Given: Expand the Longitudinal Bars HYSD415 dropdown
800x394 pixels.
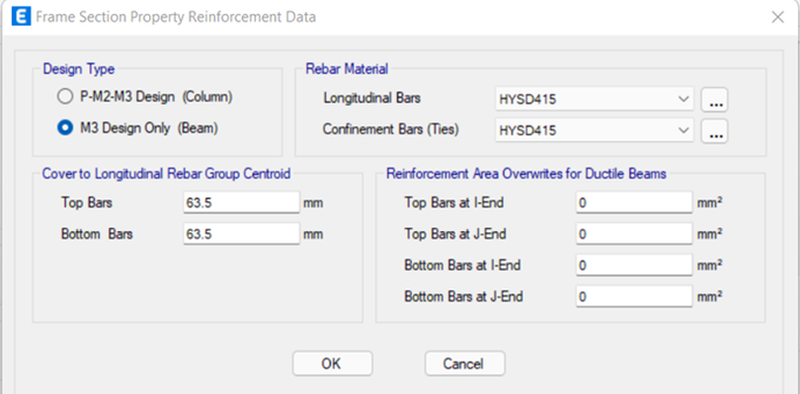Looking at the screenshot, I should click(594, 100).
